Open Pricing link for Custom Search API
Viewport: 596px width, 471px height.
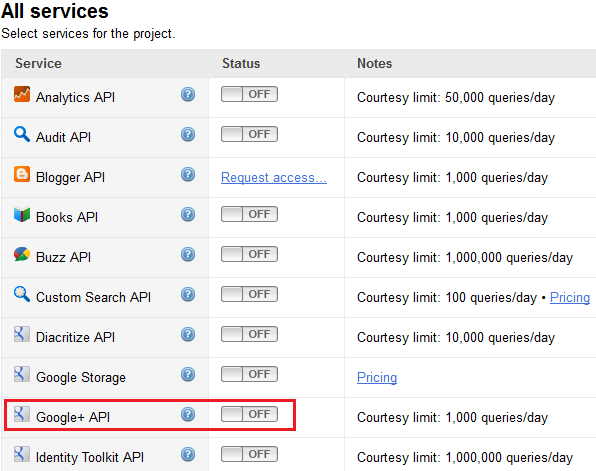(570, 298)
